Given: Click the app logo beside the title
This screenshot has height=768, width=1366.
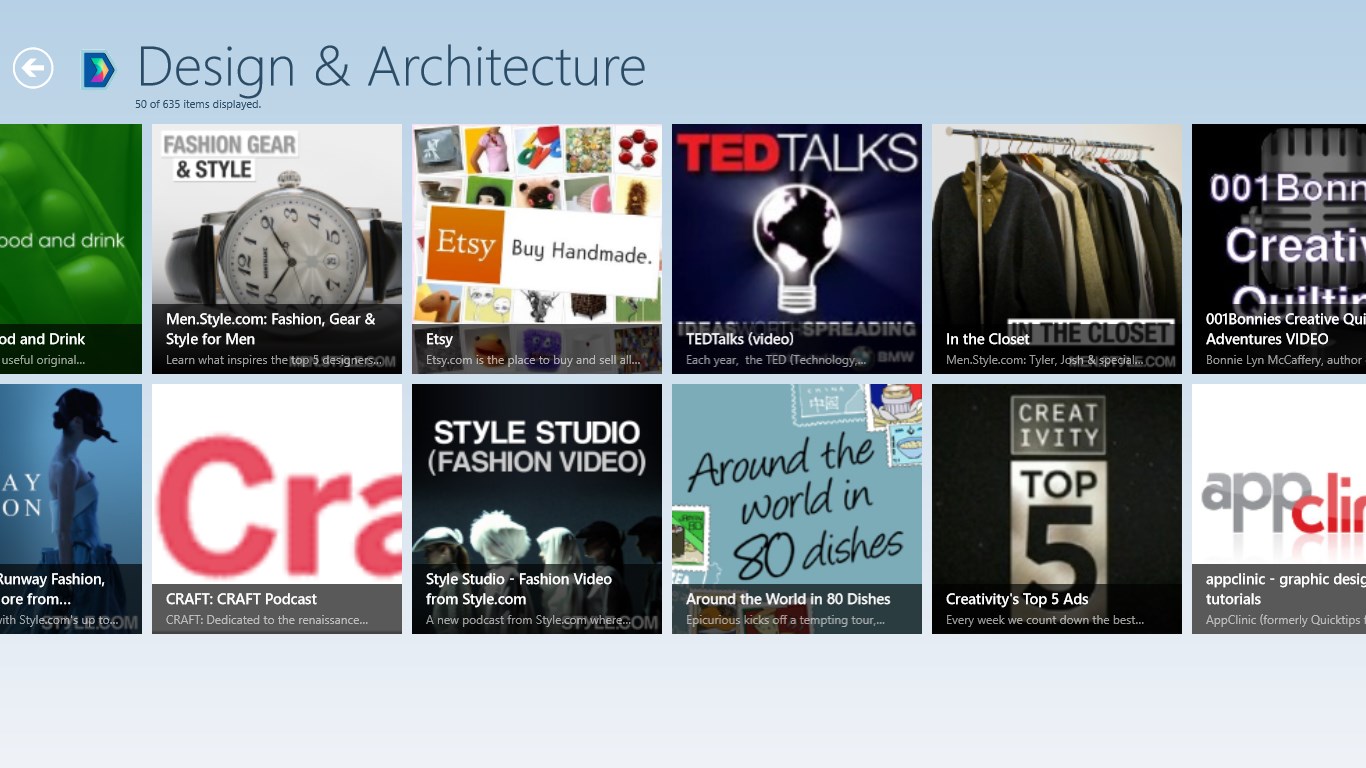Looking at the screenshot, I should coord(98,70).
